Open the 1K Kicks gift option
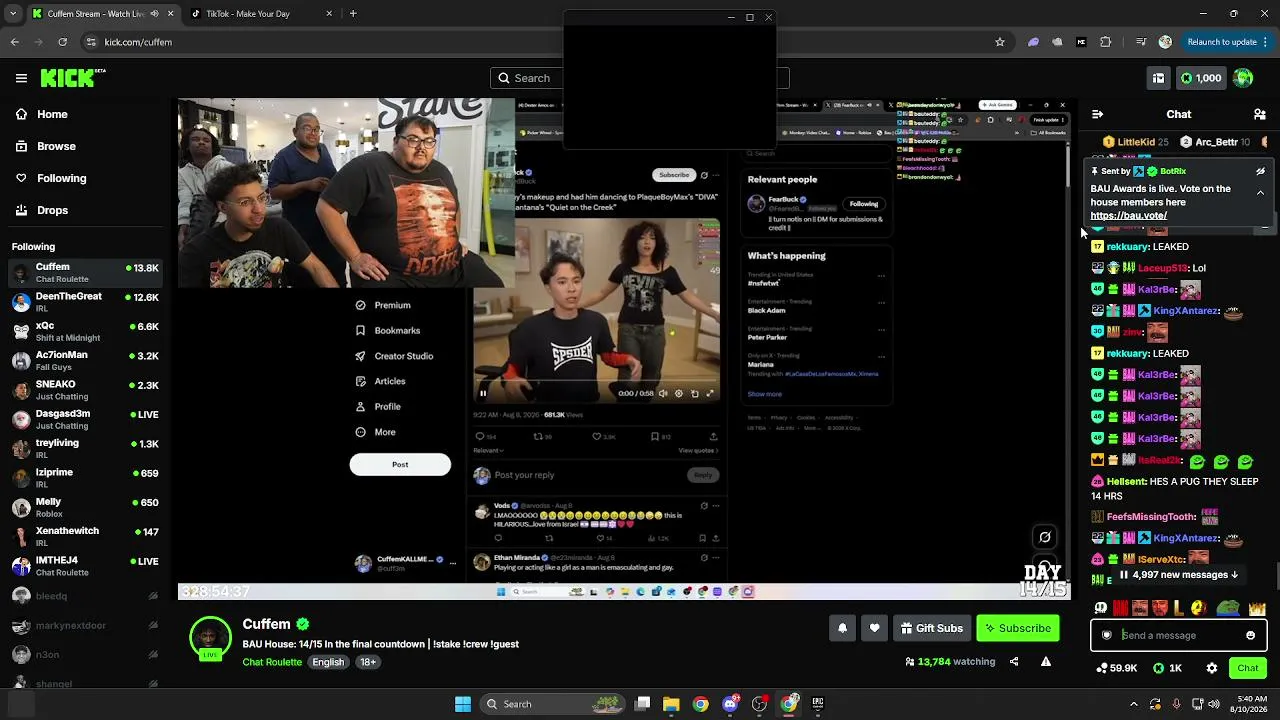Image resolution: width=1280 pixels, height=720 pixels. [1168, 668]
